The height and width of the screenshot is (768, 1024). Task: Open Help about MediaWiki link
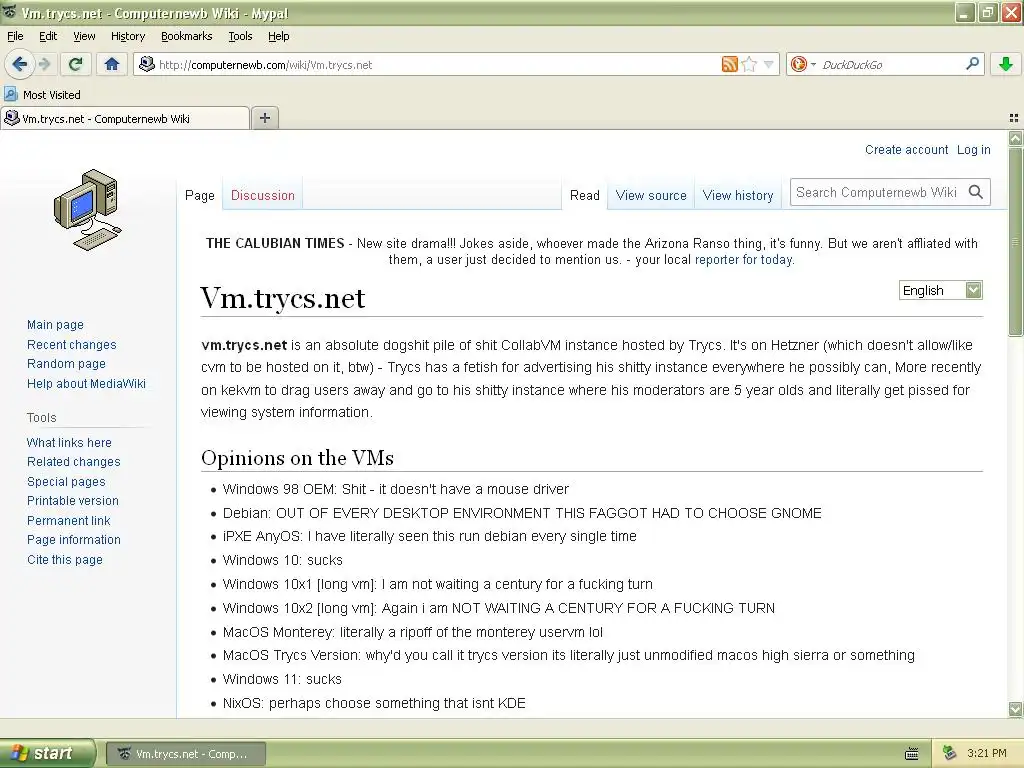[86, 383]
